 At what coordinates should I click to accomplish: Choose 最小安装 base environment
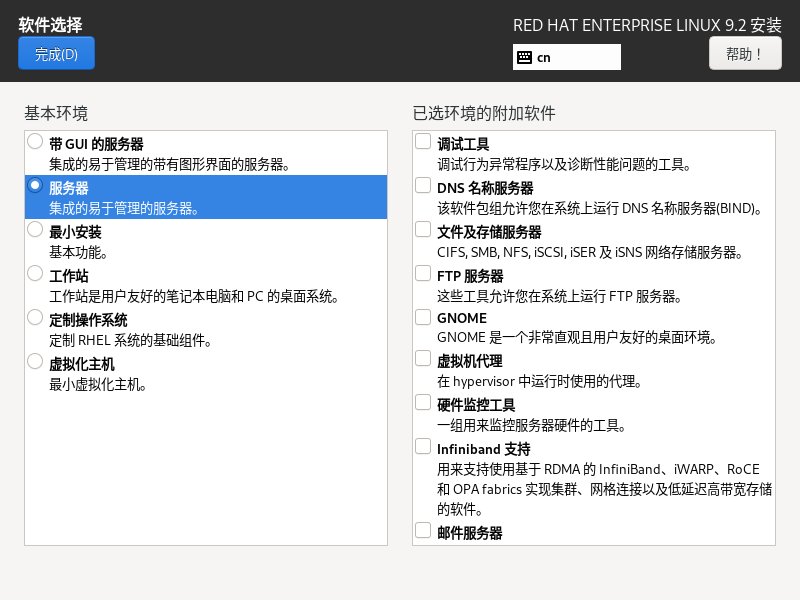(35, 230)
